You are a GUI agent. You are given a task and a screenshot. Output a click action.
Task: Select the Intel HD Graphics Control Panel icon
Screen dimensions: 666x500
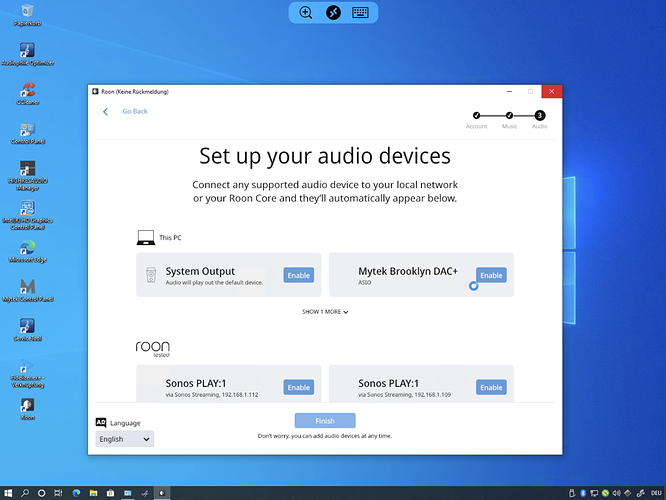pyautogui.click(x=27, y=215)
